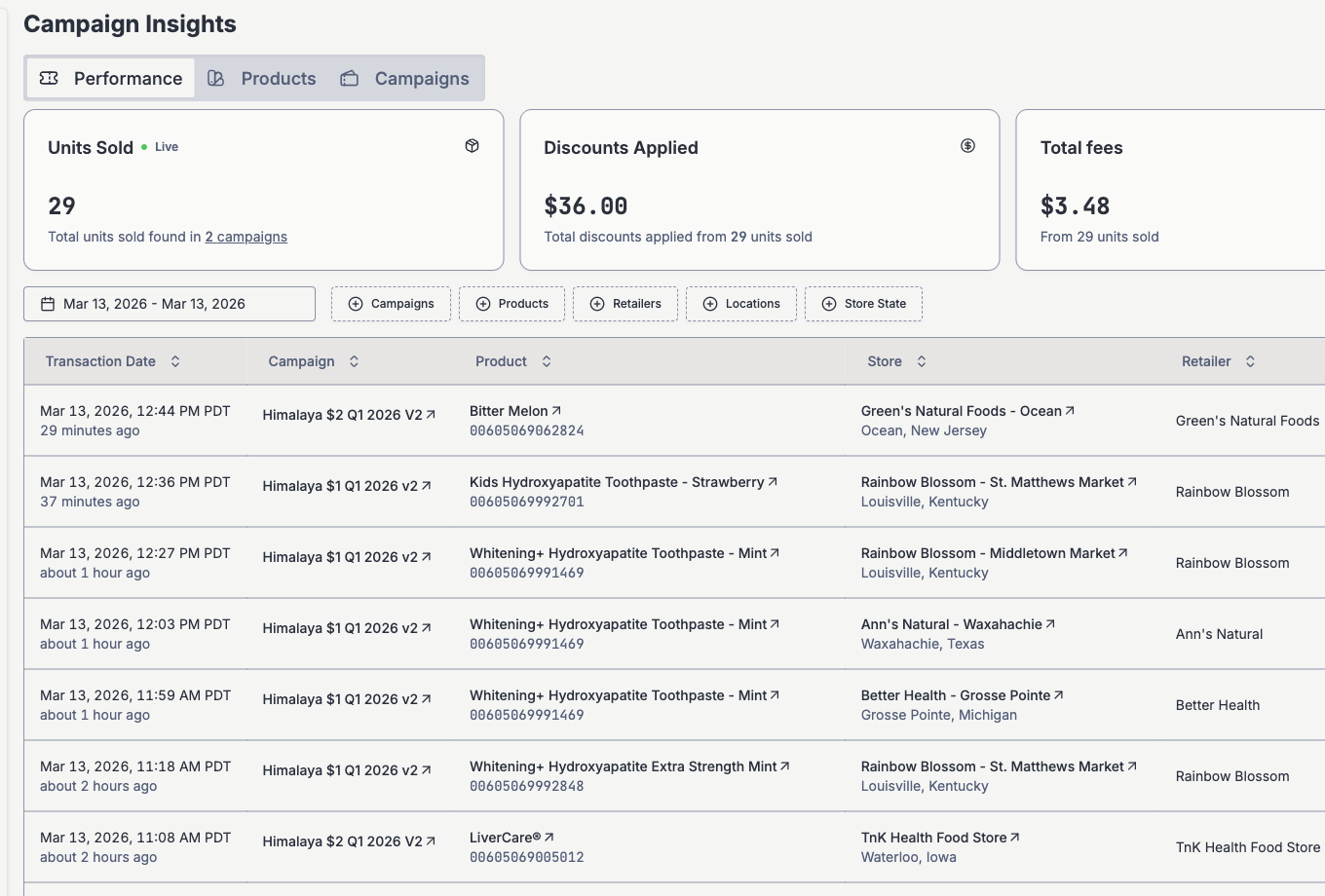The width and height of the screenshot is (1325, 896).
Task: Click the UPC code 00605069992701
Action: [x=527, y=502]
